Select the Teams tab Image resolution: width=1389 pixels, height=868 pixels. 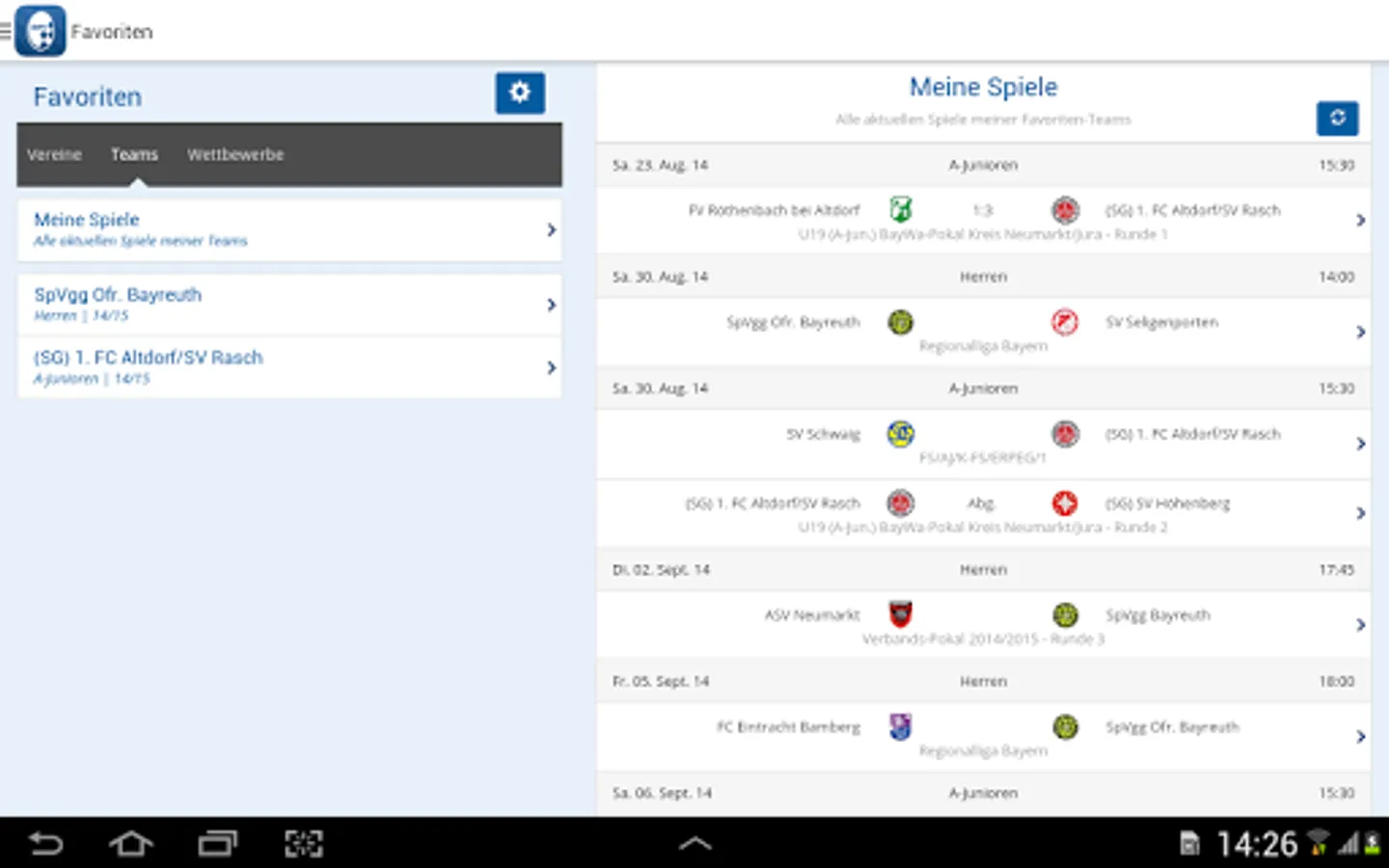point(134,154)
